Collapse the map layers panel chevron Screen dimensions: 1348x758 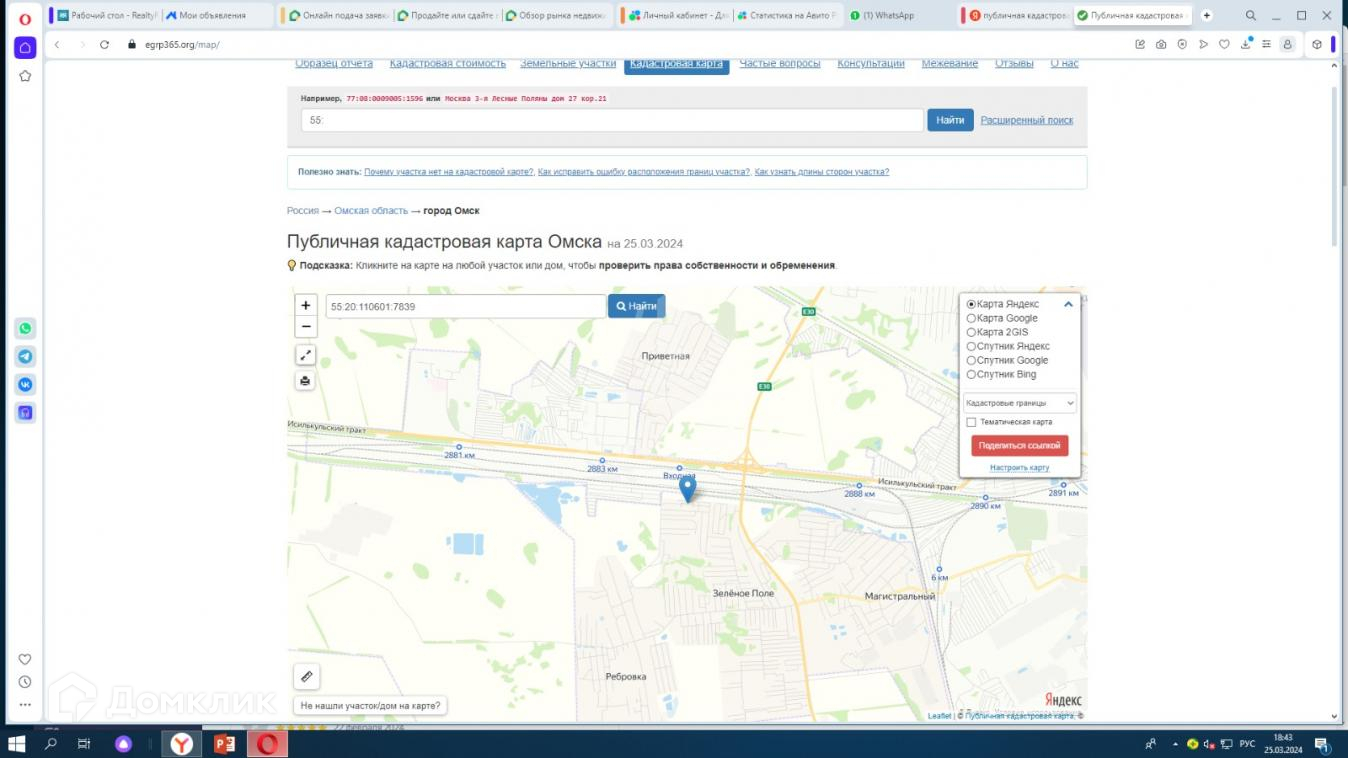pyautogui.click(x=1068, y=304)
